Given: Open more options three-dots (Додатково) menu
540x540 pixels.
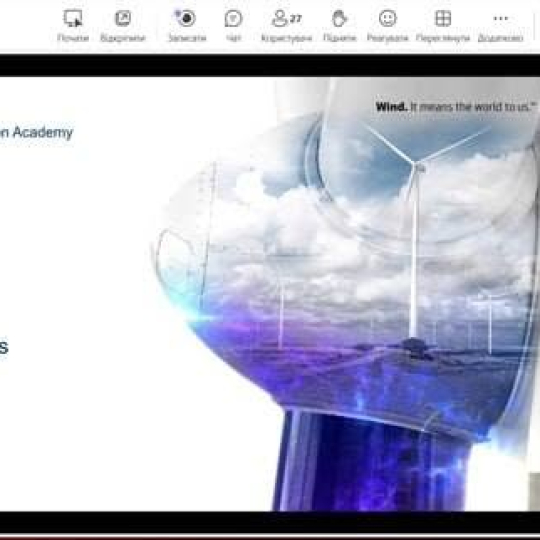Looking at the screenshot, I should click(500, 18).
